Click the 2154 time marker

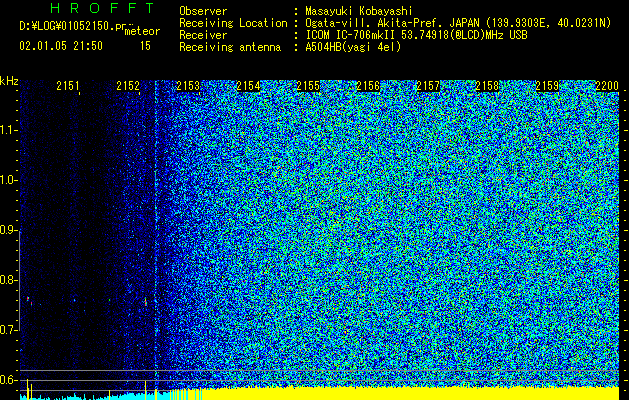click(x=248, y=86)
